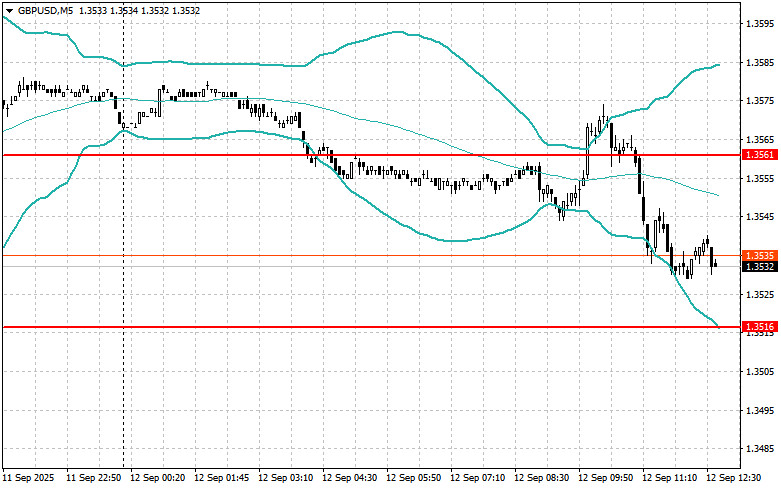This screenshot has height=489, width=781.
Task: Click the 1.3575 price scale value
Action: (760, 101)
